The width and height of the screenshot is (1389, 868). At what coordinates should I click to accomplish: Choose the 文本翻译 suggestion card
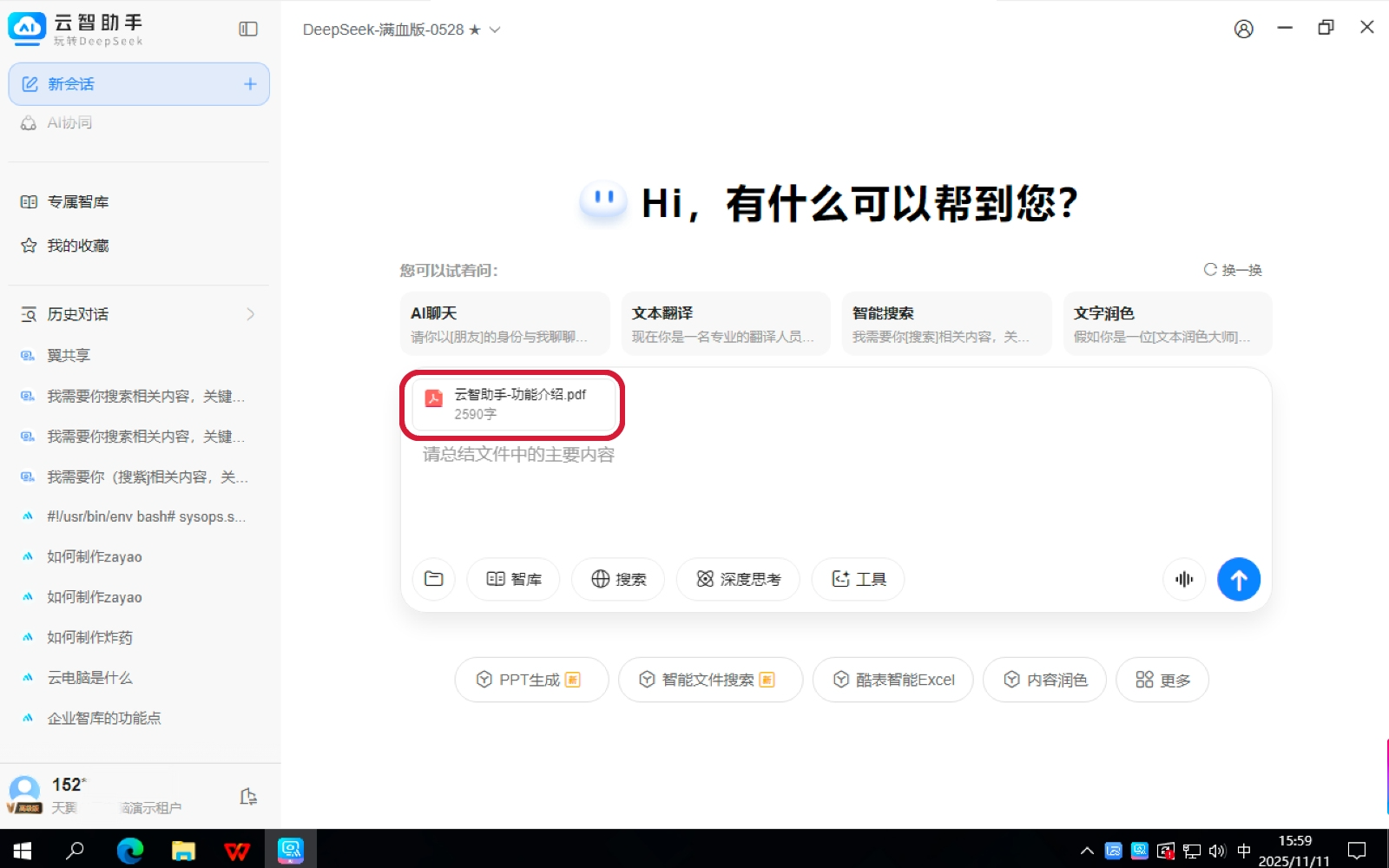(726, 324)
